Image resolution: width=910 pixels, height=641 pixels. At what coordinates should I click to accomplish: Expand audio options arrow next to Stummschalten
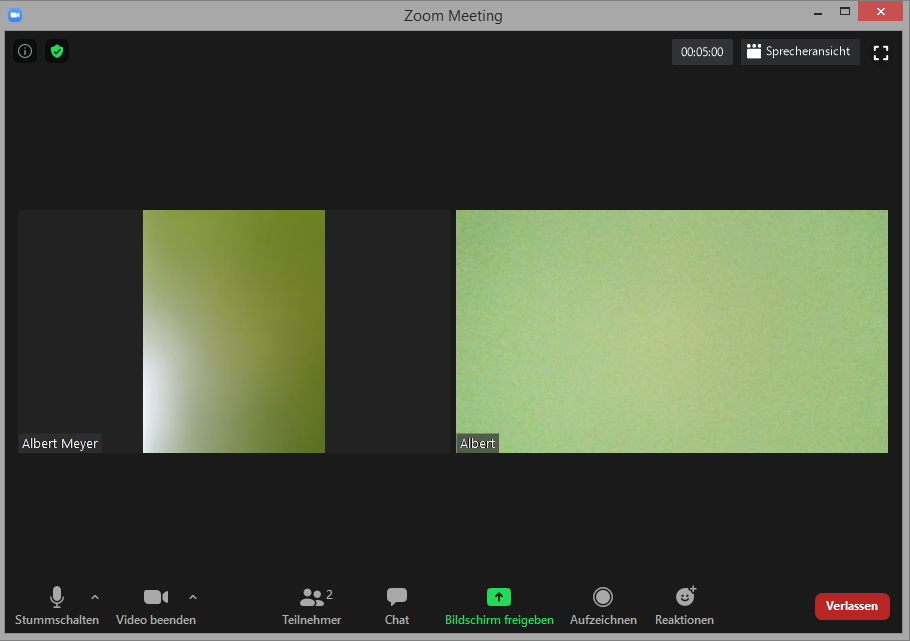[95, 597]
